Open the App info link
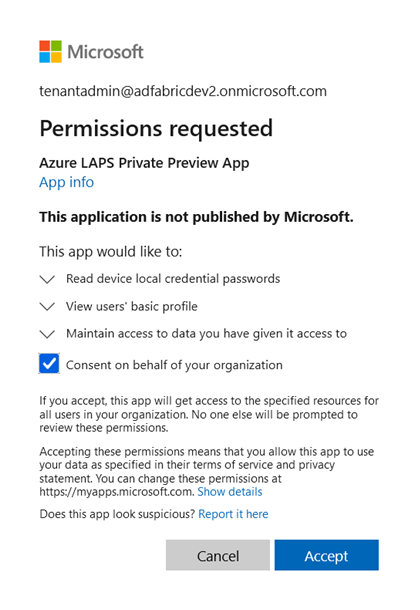 click(66, 182)
